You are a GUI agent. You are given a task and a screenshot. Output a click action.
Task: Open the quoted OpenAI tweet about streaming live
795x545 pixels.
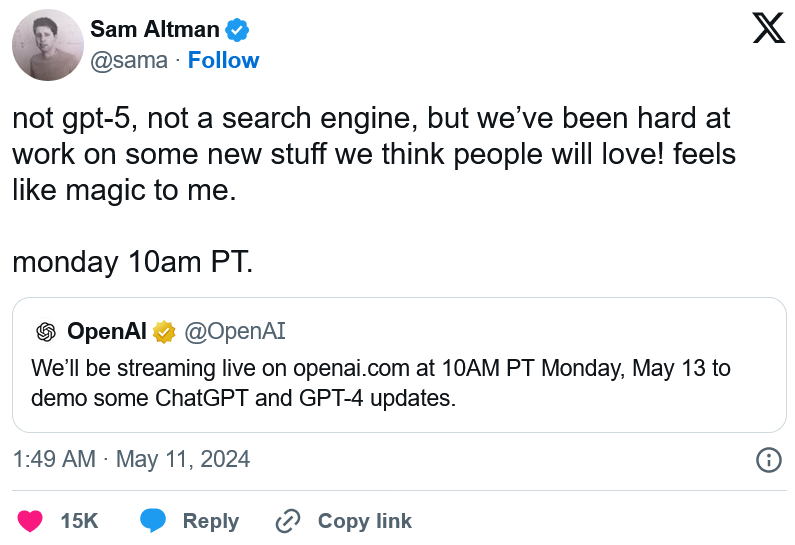[x=400, y=365]
